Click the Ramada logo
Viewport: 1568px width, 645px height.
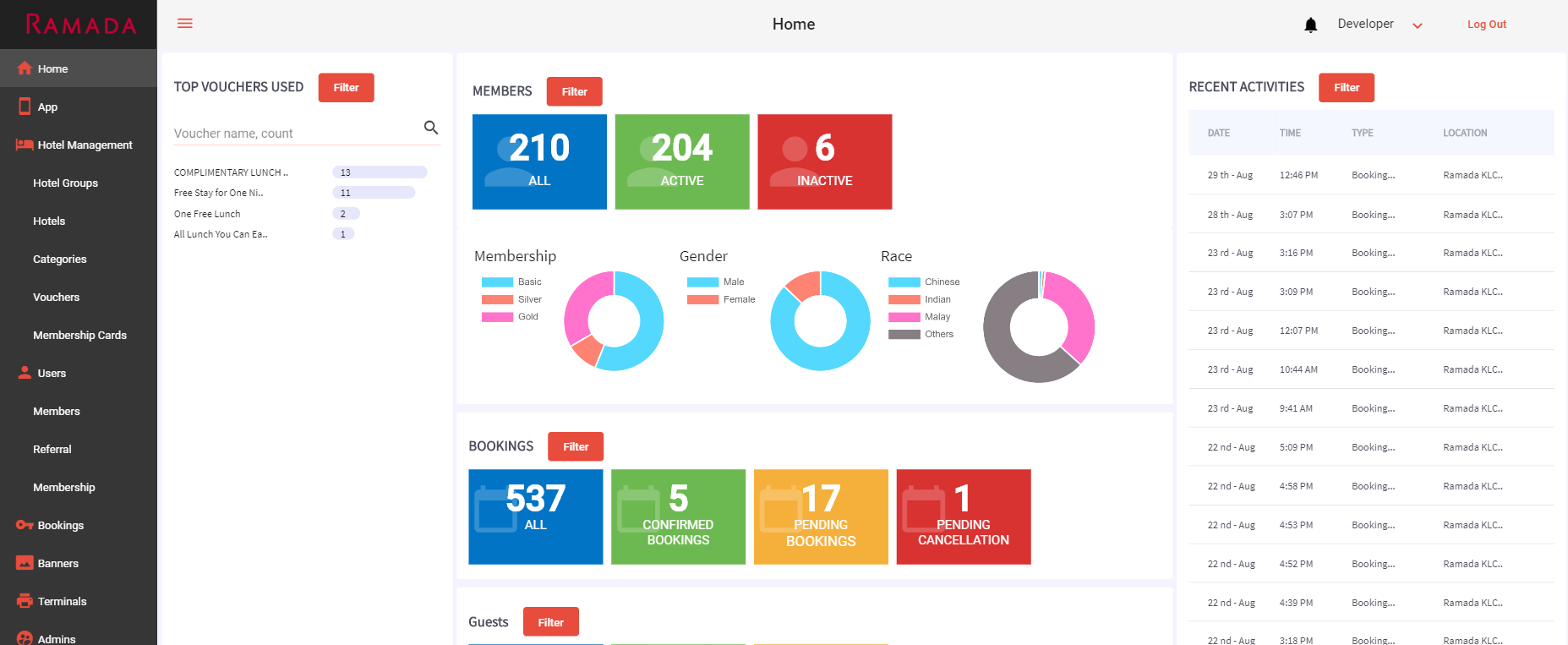click(x=81, y=25)
